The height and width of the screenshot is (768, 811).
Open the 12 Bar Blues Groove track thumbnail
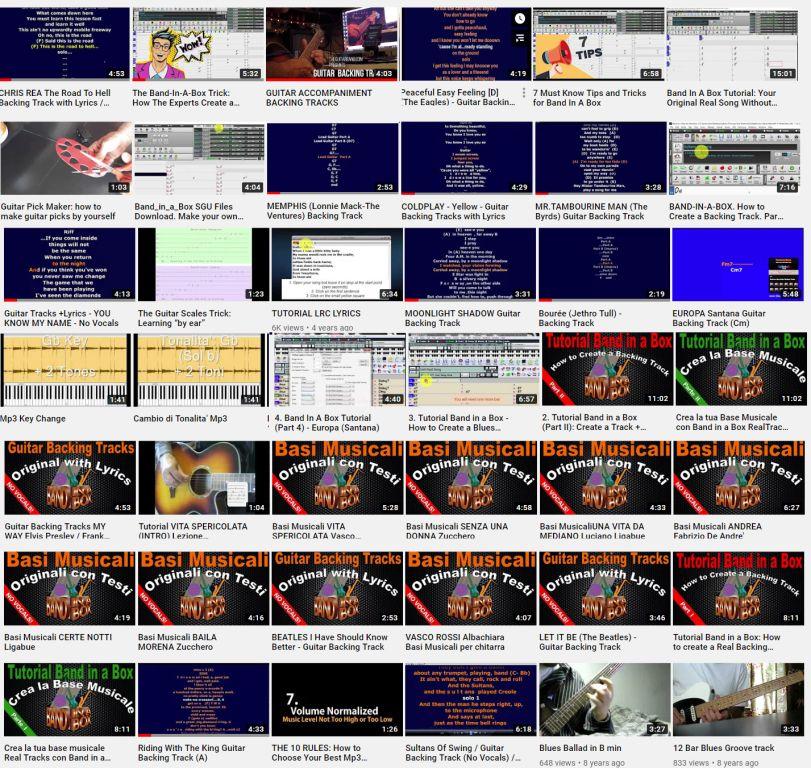coord(739,700)
